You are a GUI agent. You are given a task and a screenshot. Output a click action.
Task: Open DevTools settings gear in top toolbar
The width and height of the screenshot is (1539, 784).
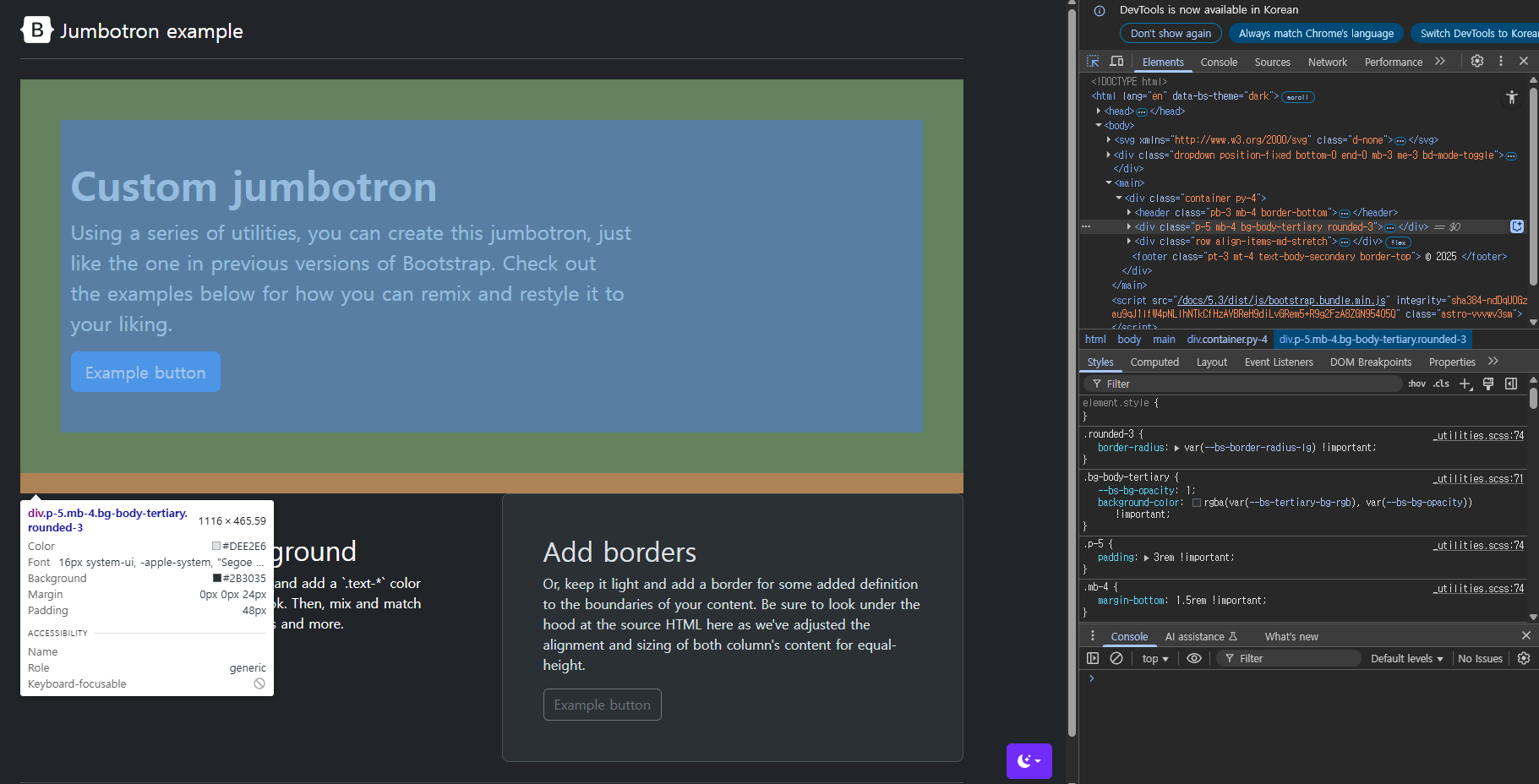click(x=1477, y=61)
